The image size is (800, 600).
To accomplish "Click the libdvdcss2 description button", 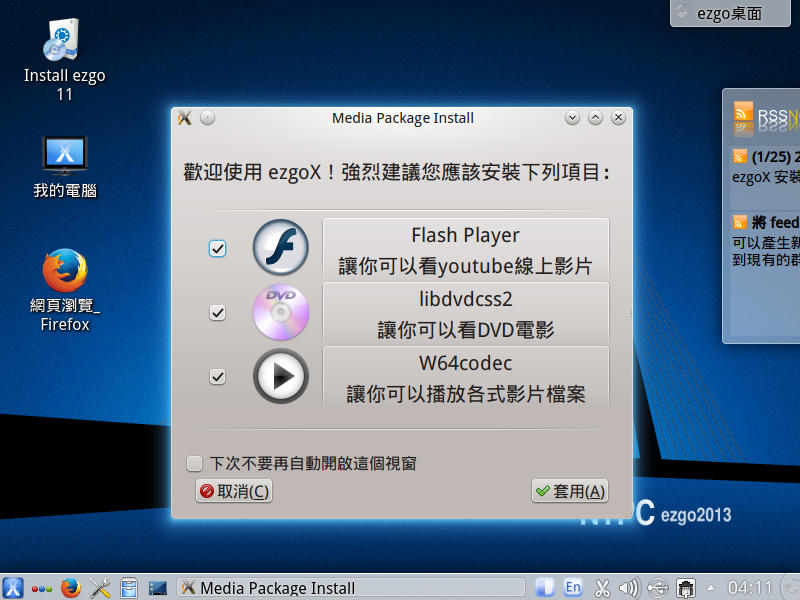I will 466,314.
